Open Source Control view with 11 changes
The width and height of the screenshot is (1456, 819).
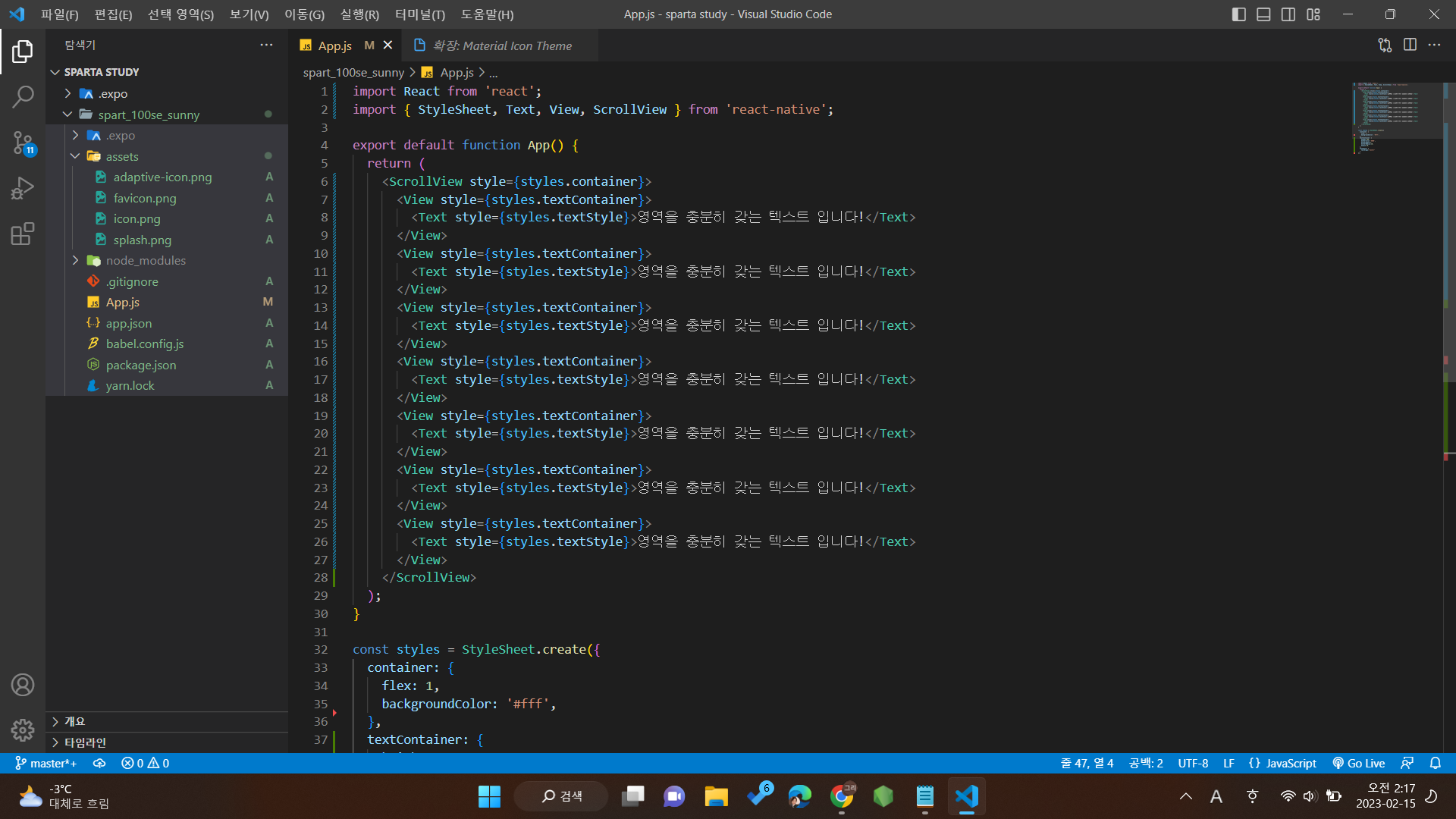23,143
